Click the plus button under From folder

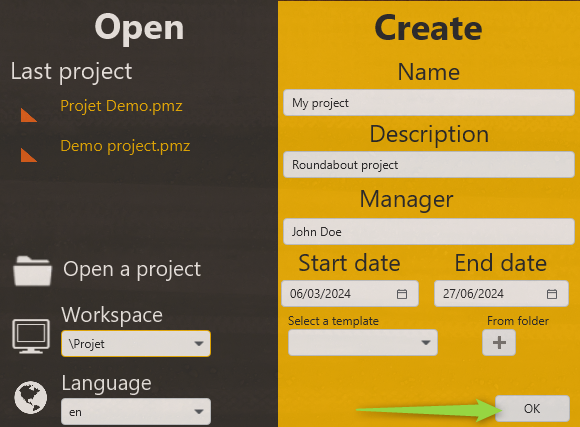[499, 343]
